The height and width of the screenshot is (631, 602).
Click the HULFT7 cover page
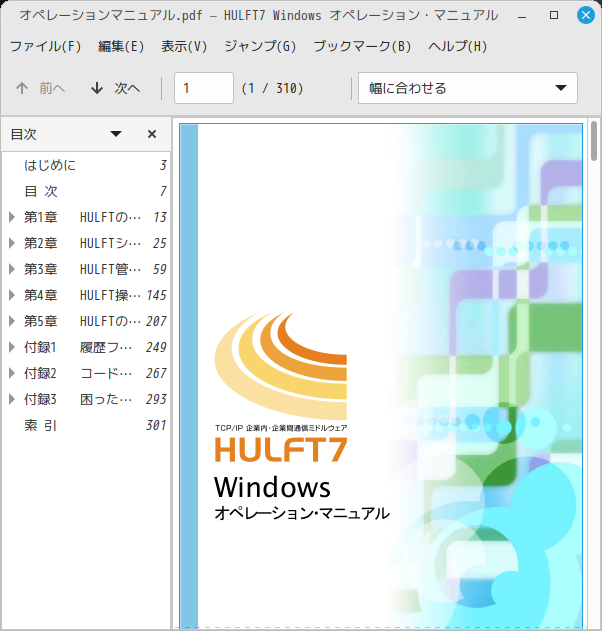(x=381, y=376)
